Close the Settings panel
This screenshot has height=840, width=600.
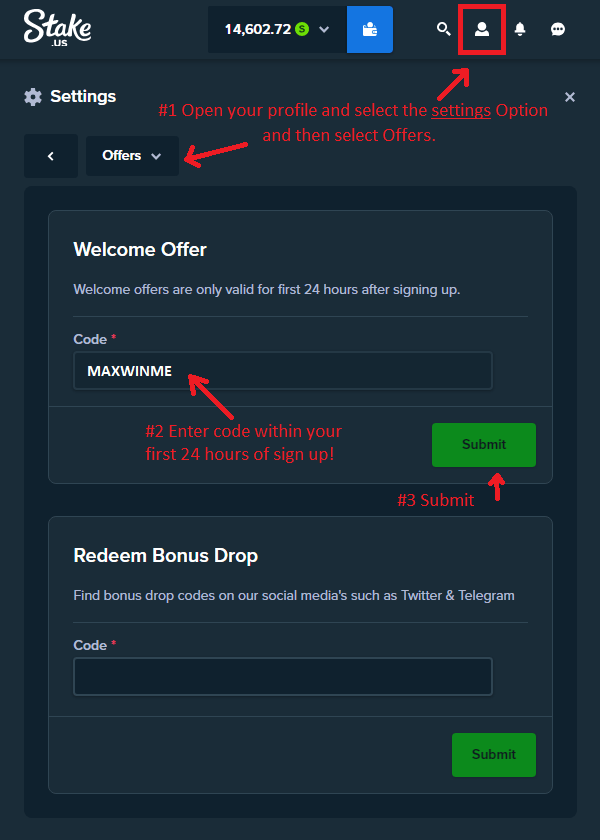click(570, 97)
